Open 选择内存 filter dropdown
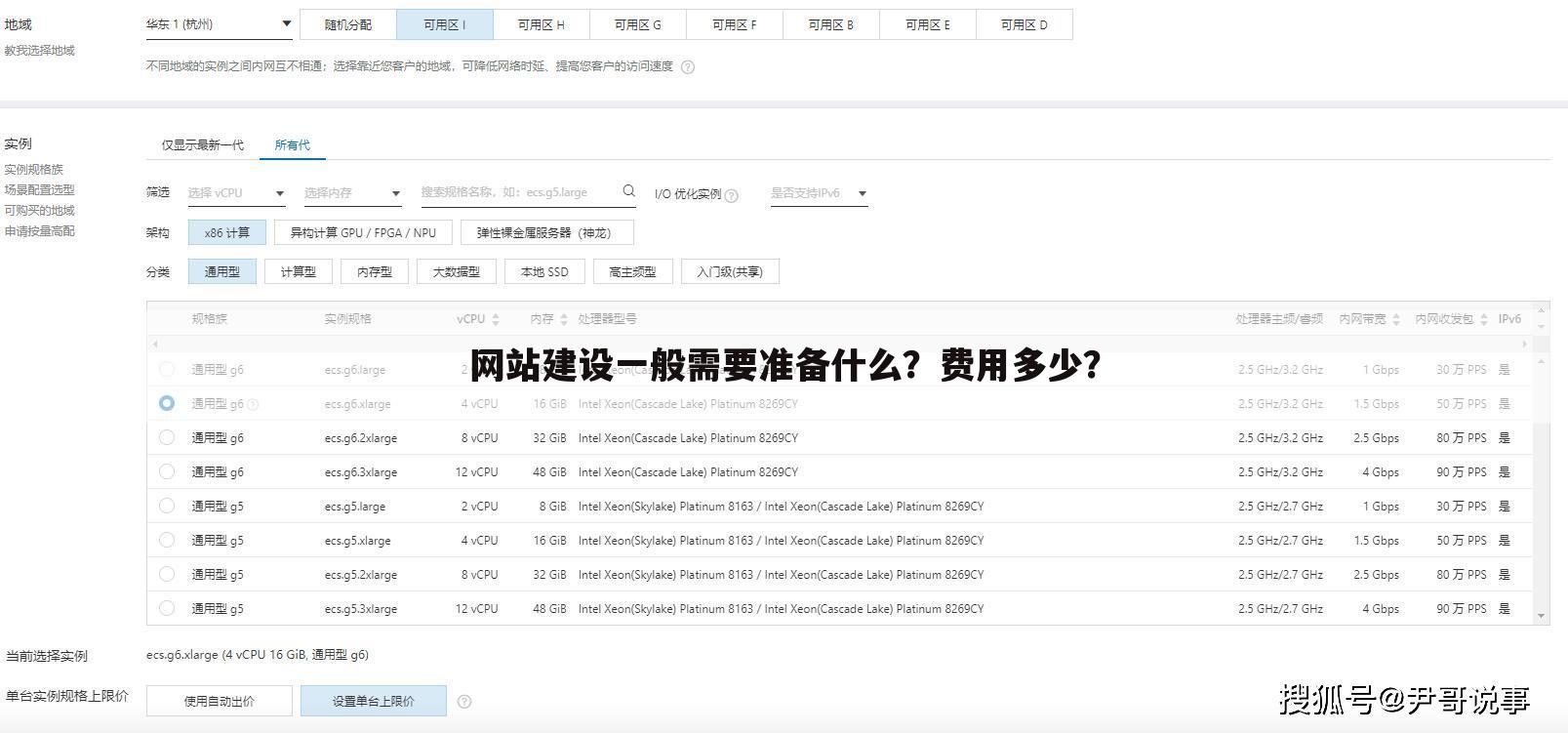 tap(352, 193)
